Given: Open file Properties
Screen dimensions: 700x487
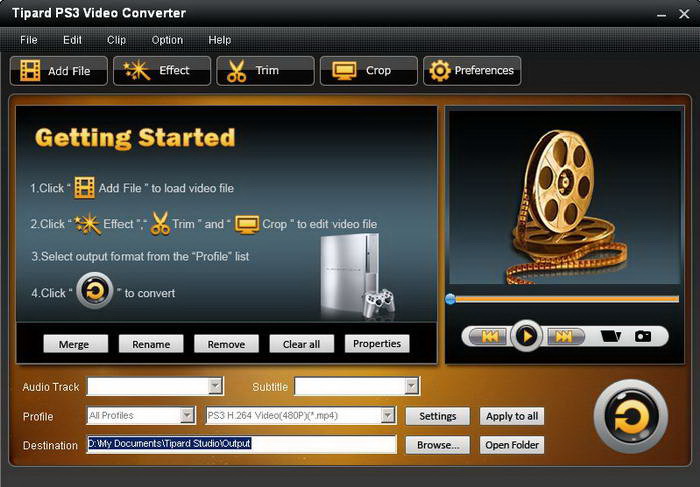Looking at the screenshot, I should pyautogui.click(x=377, y=344).
